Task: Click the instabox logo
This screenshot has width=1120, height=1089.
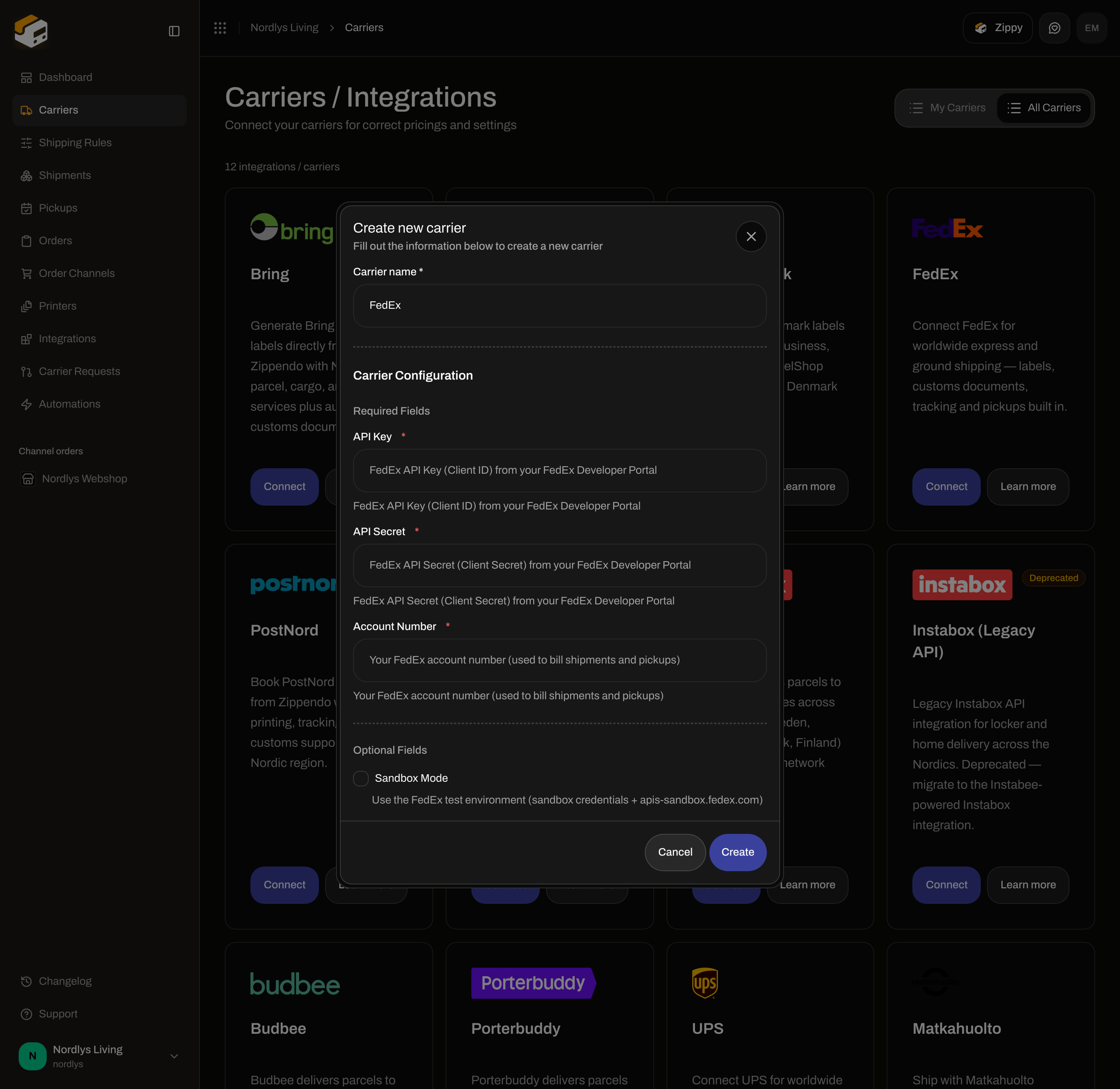Action: [x=962, y=585]
